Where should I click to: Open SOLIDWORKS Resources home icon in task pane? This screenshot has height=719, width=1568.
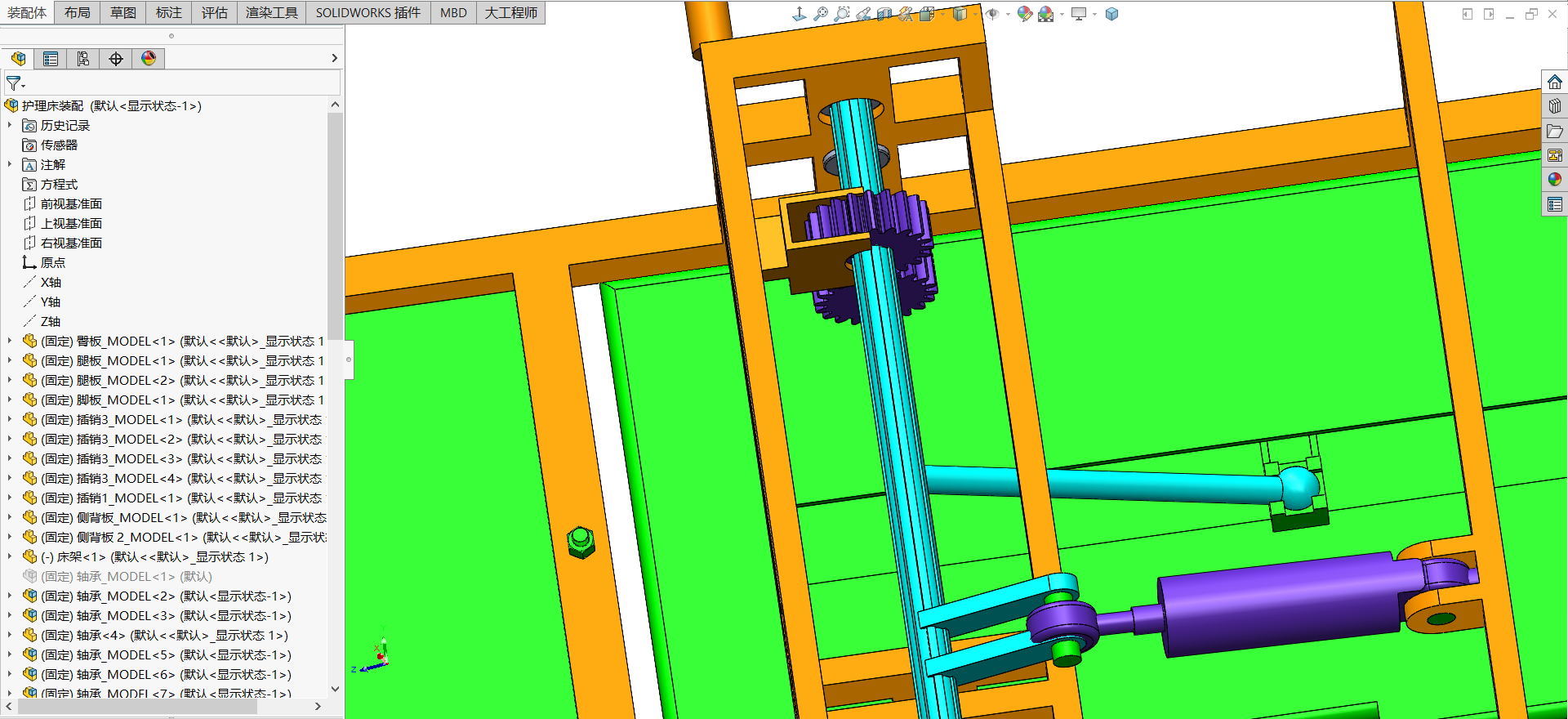click(x=1555, y=82)
